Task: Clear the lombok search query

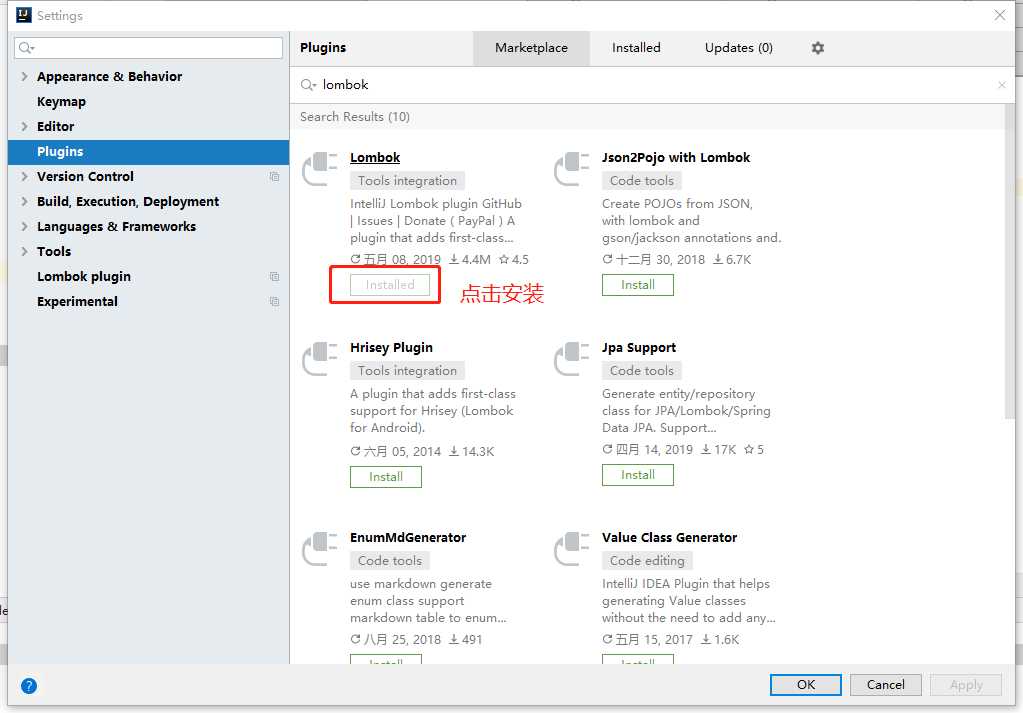Action: [1001, 85]
